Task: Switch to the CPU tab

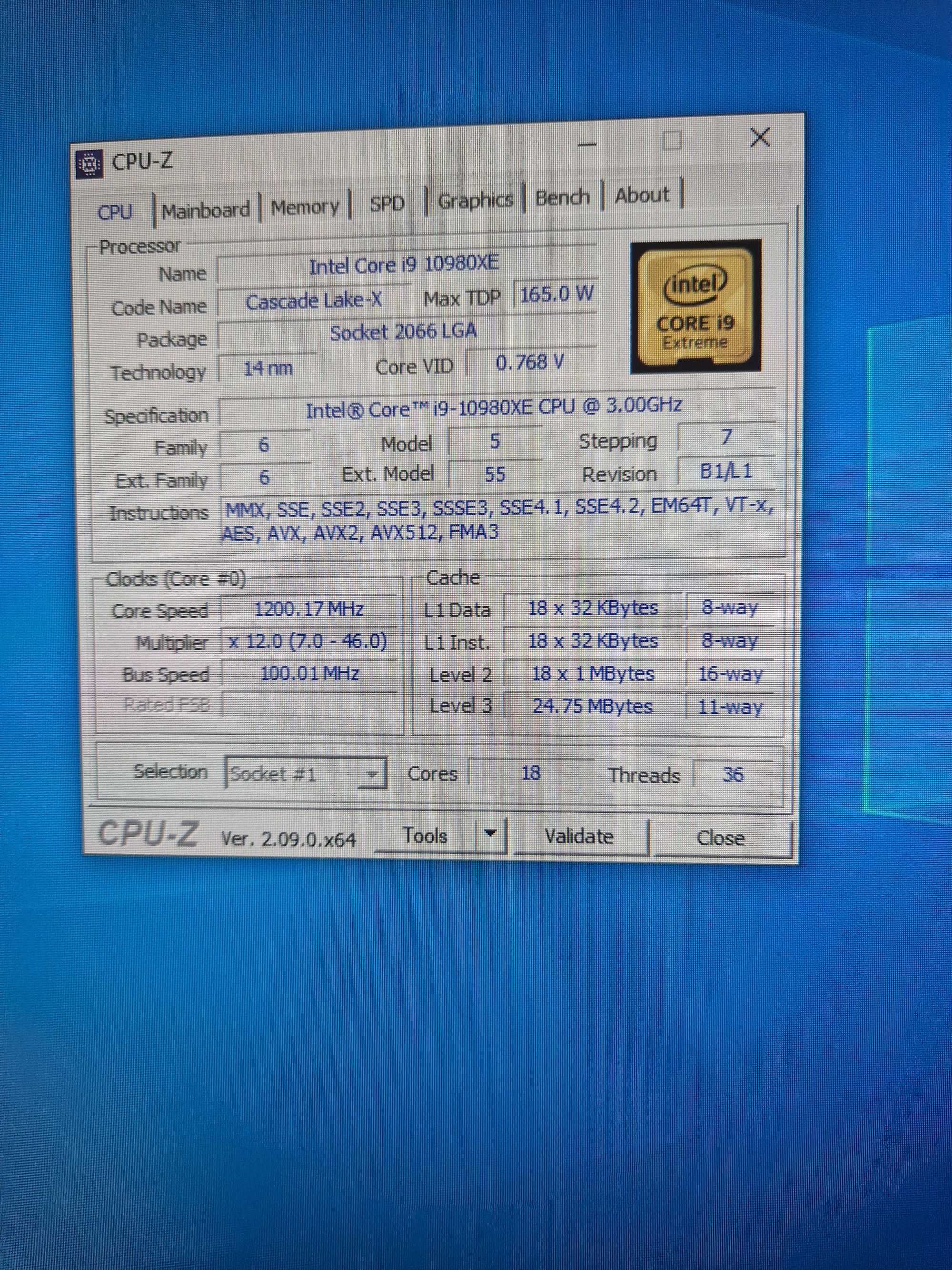Action: point(115,212)
